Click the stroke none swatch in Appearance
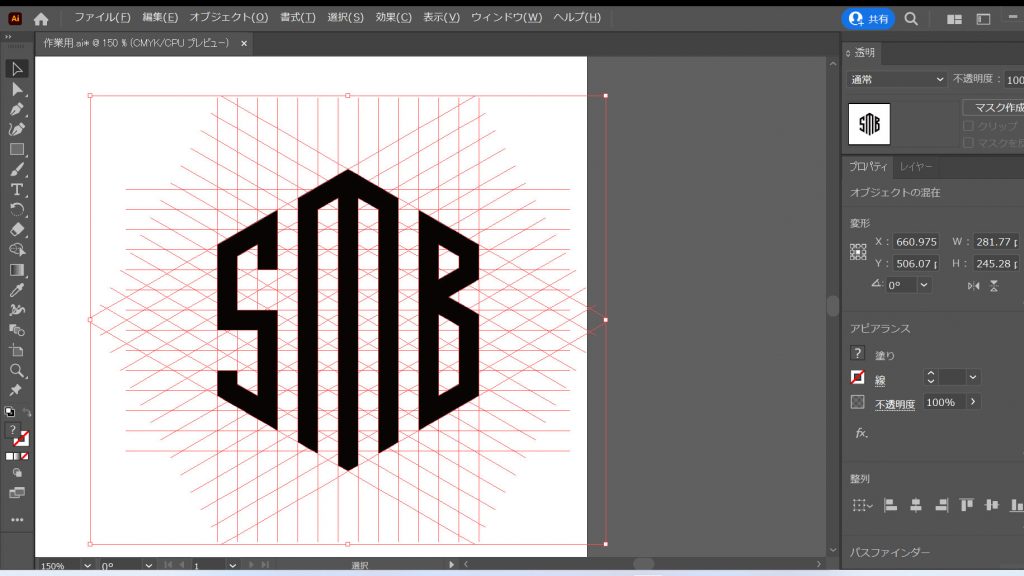Image resolution: width=1024 pixels, height=576 pixels. click(x=857, y=377)
